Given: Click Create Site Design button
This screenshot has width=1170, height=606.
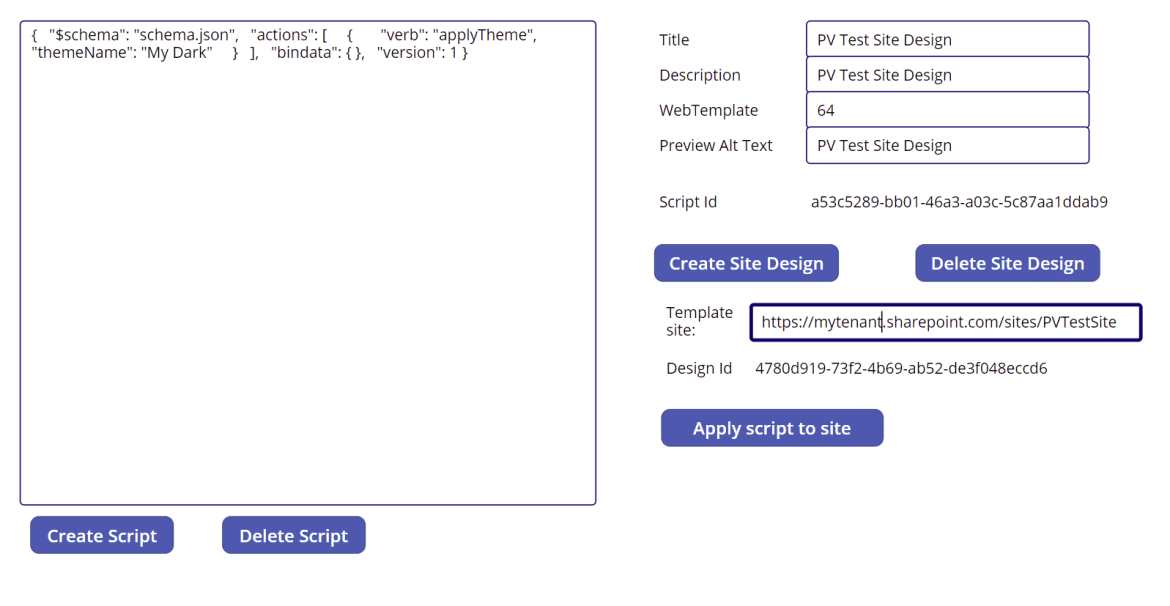Looking at the screenshot, I should coord(746,263).
